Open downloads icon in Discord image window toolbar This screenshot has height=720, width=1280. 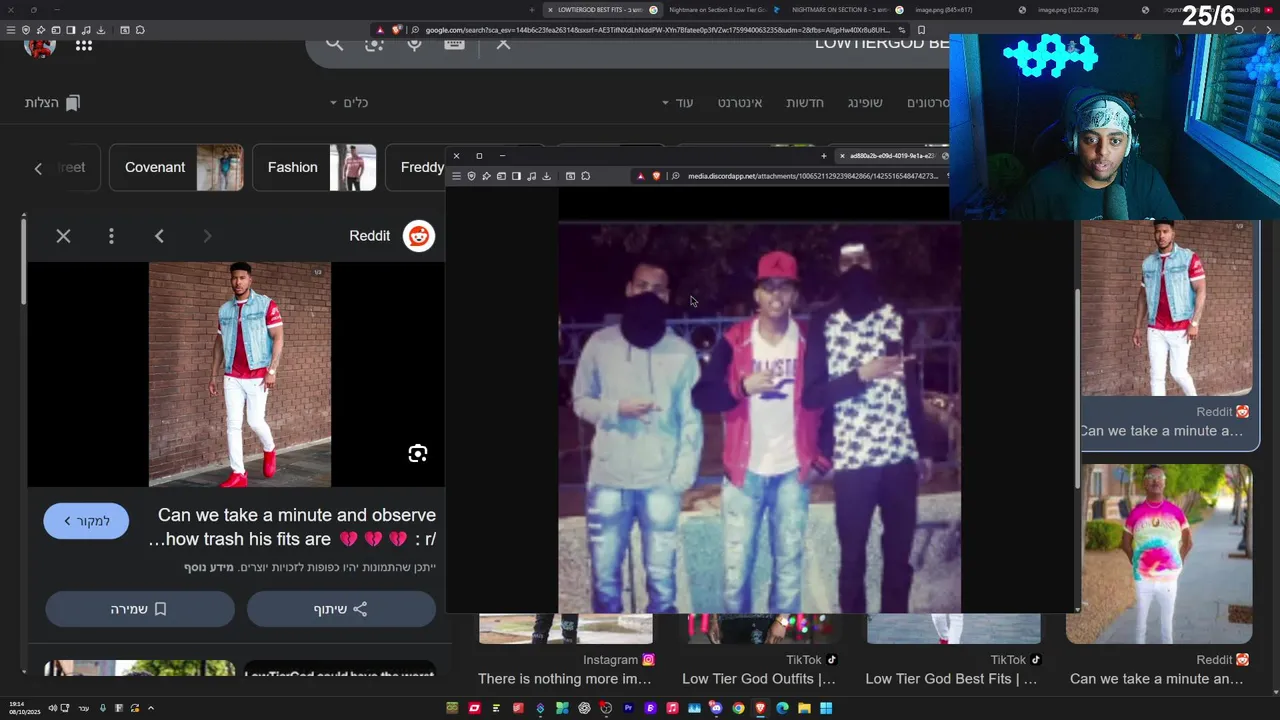[546, 176]
